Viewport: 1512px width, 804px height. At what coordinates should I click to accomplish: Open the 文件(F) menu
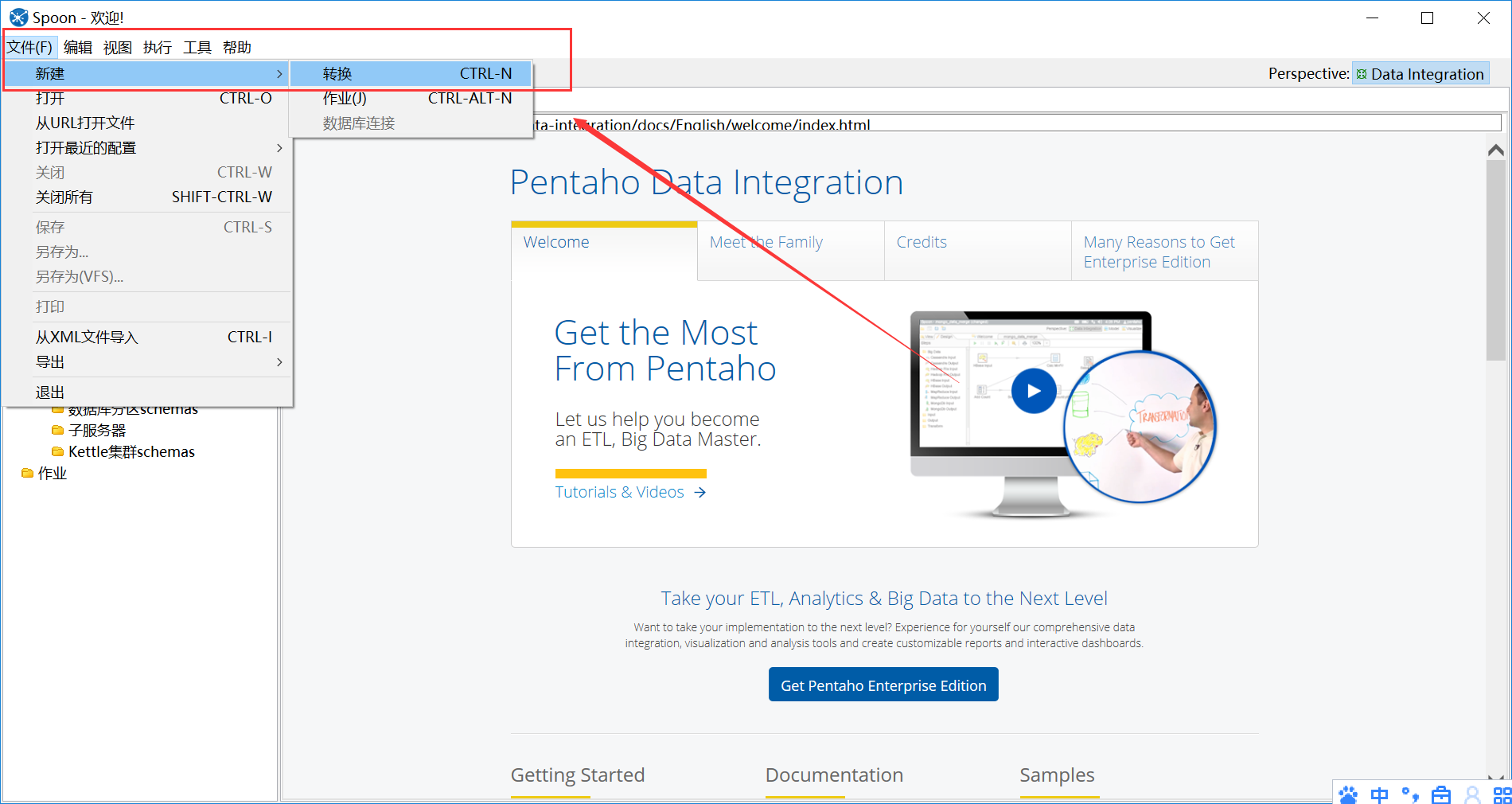[30, 47]
